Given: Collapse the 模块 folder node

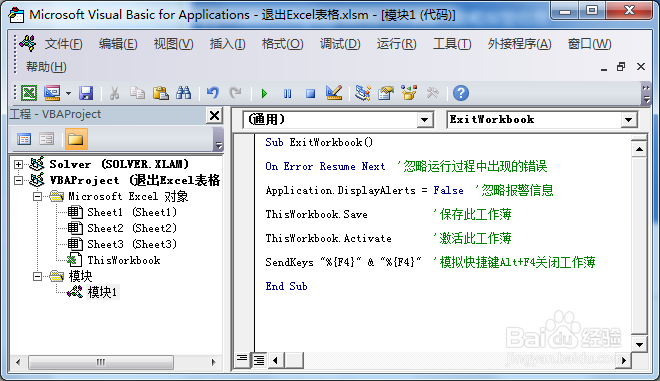Looking at the screenshot, I should [37, 276].
